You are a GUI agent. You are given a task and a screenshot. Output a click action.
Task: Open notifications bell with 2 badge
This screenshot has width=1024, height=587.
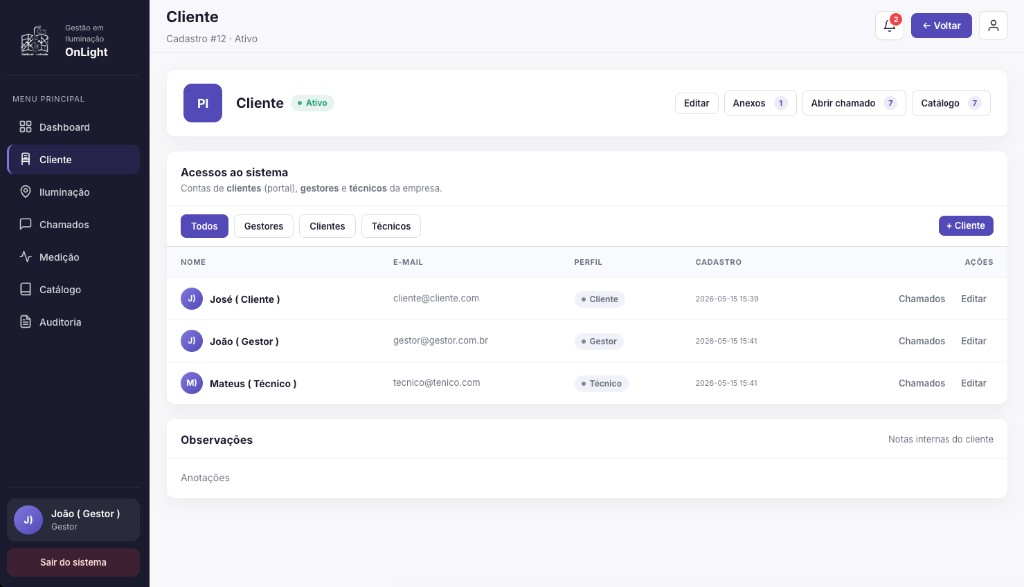click(889, 25)
